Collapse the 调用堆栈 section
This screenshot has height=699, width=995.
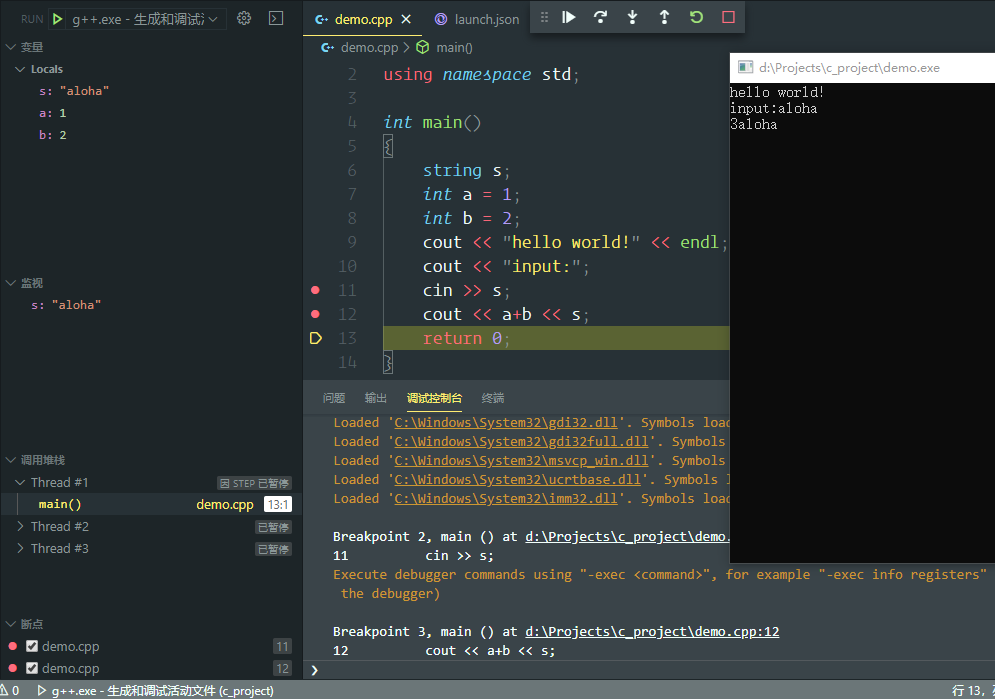[11, 460]
